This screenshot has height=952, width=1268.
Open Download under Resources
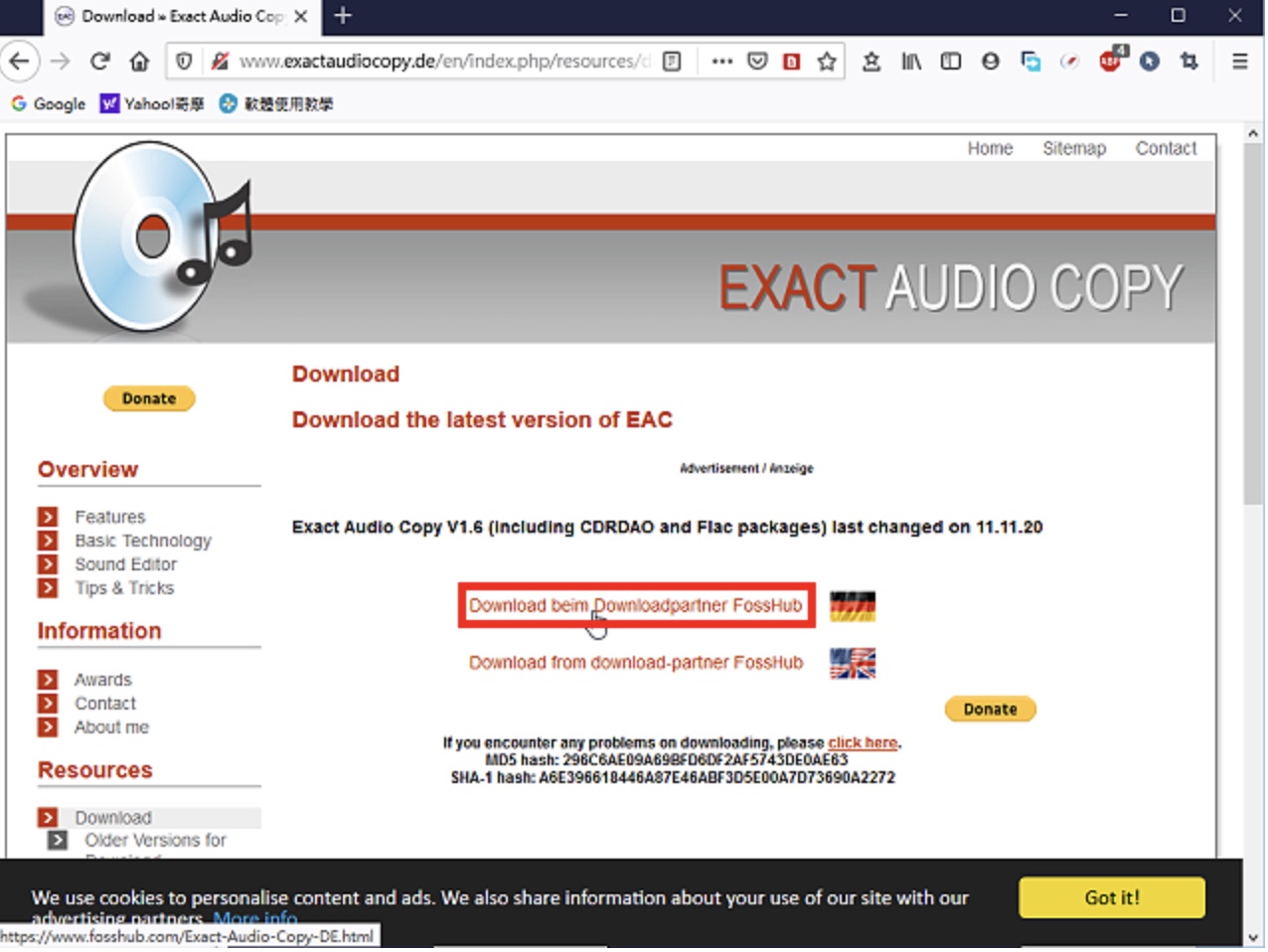click(x=113, y=818)
